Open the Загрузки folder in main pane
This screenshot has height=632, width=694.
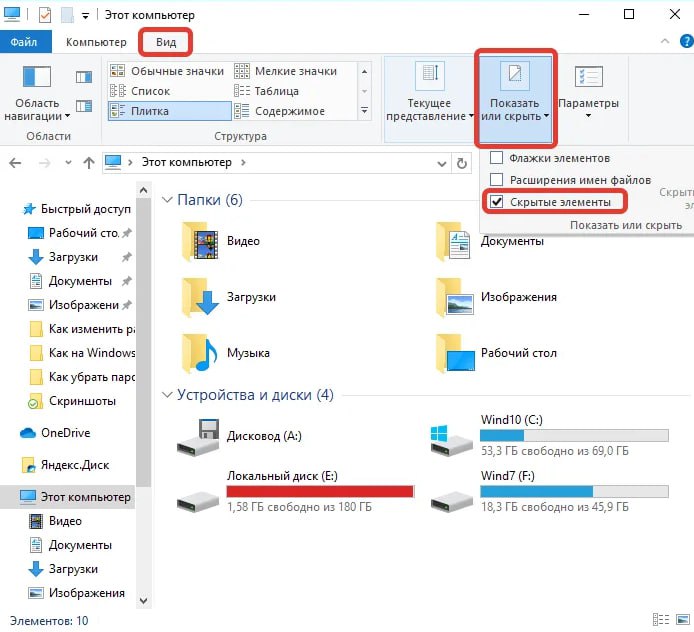click(x=200, y=297)
